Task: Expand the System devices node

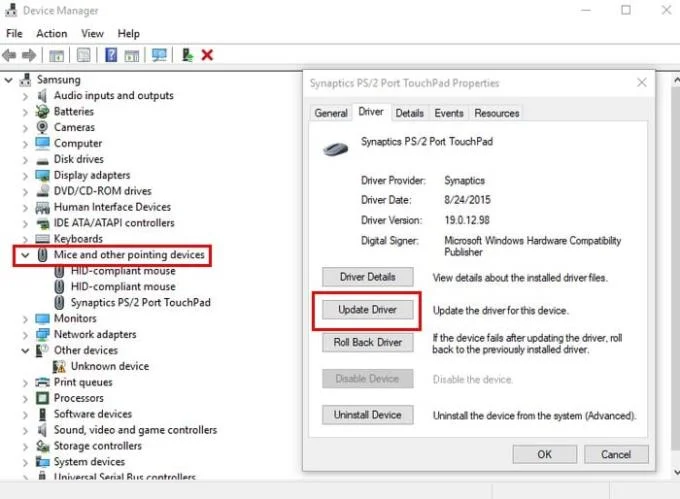Action: [25, 462]
